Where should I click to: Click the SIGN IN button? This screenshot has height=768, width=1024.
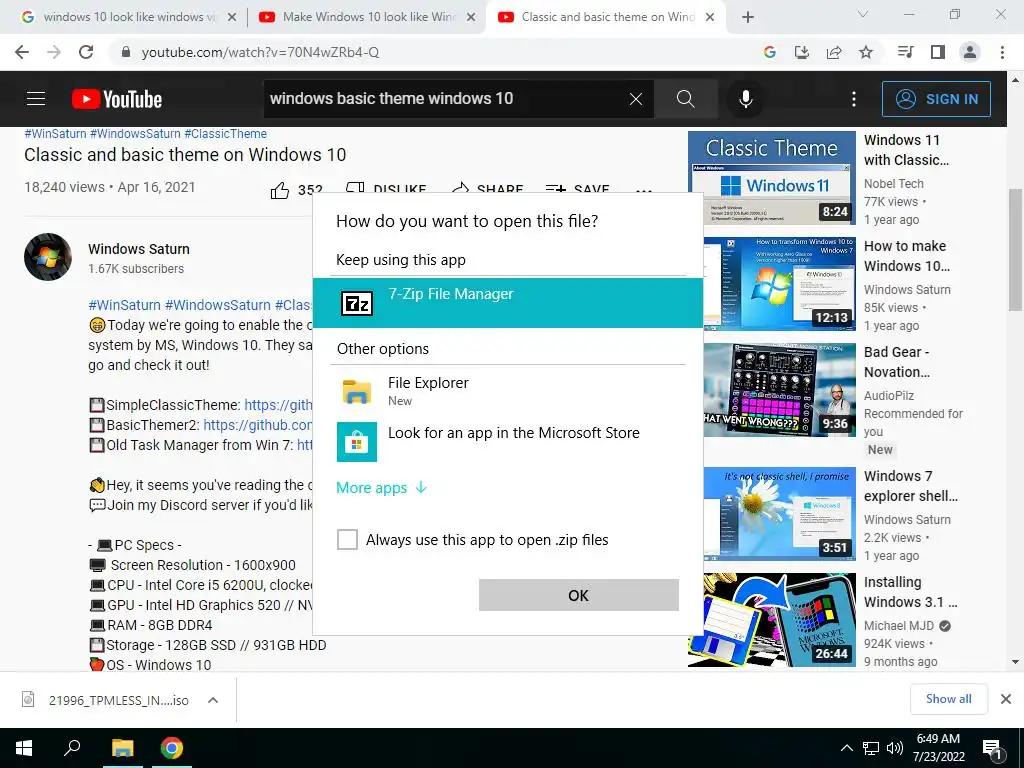(x=936, y=99)
